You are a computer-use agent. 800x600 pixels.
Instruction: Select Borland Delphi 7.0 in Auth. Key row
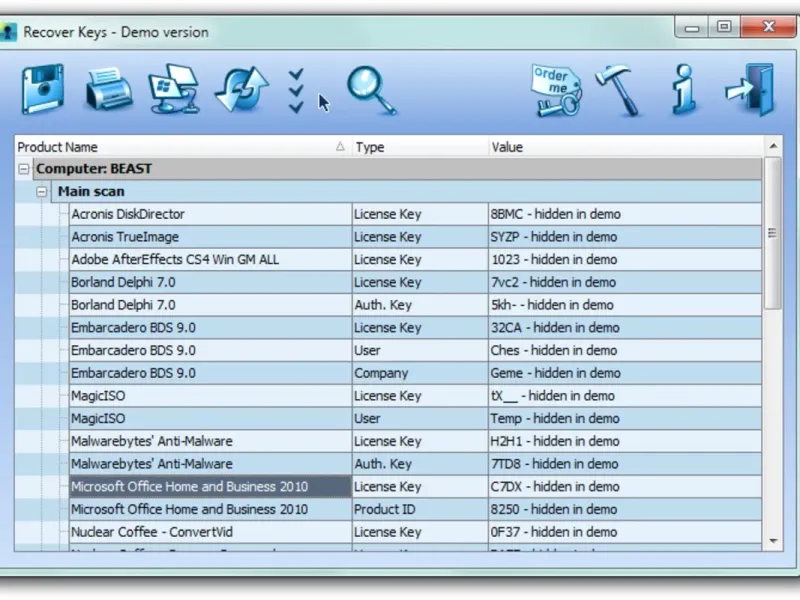coord(123,305)
